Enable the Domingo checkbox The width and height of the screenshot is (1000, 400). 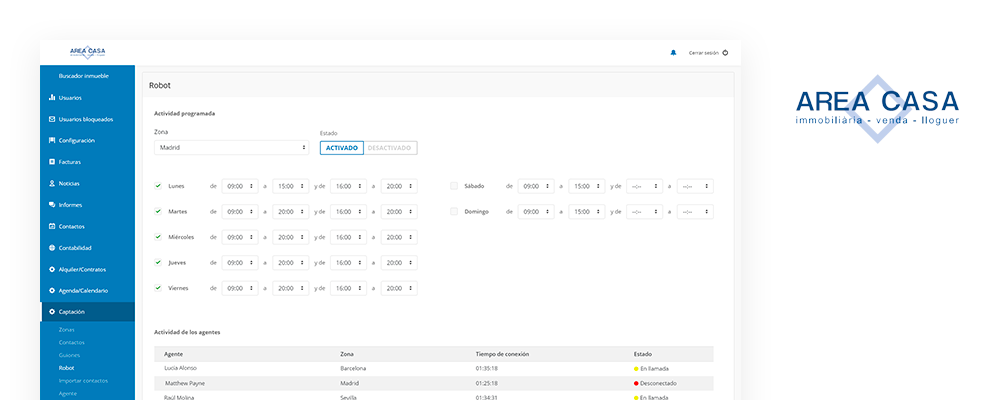tap(454, 212)
